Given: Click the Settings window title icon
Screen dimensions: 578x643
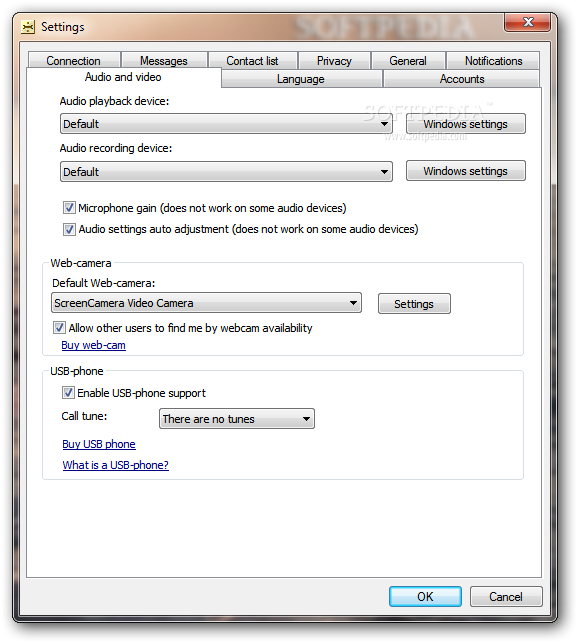Looking at the screenshot, I should (x=28, y=27).
